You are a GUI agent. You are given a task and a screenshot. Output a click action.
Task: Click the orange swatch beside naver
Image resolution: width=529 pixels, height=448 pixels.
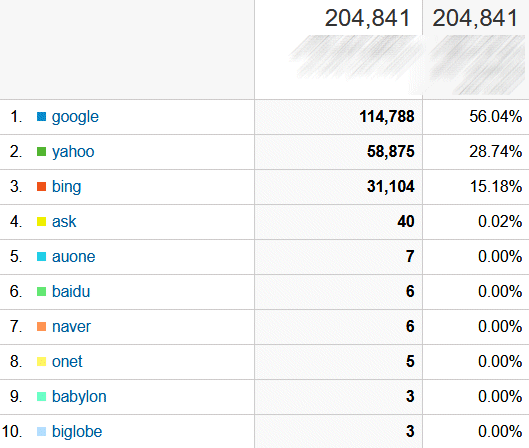coord(41,327)
